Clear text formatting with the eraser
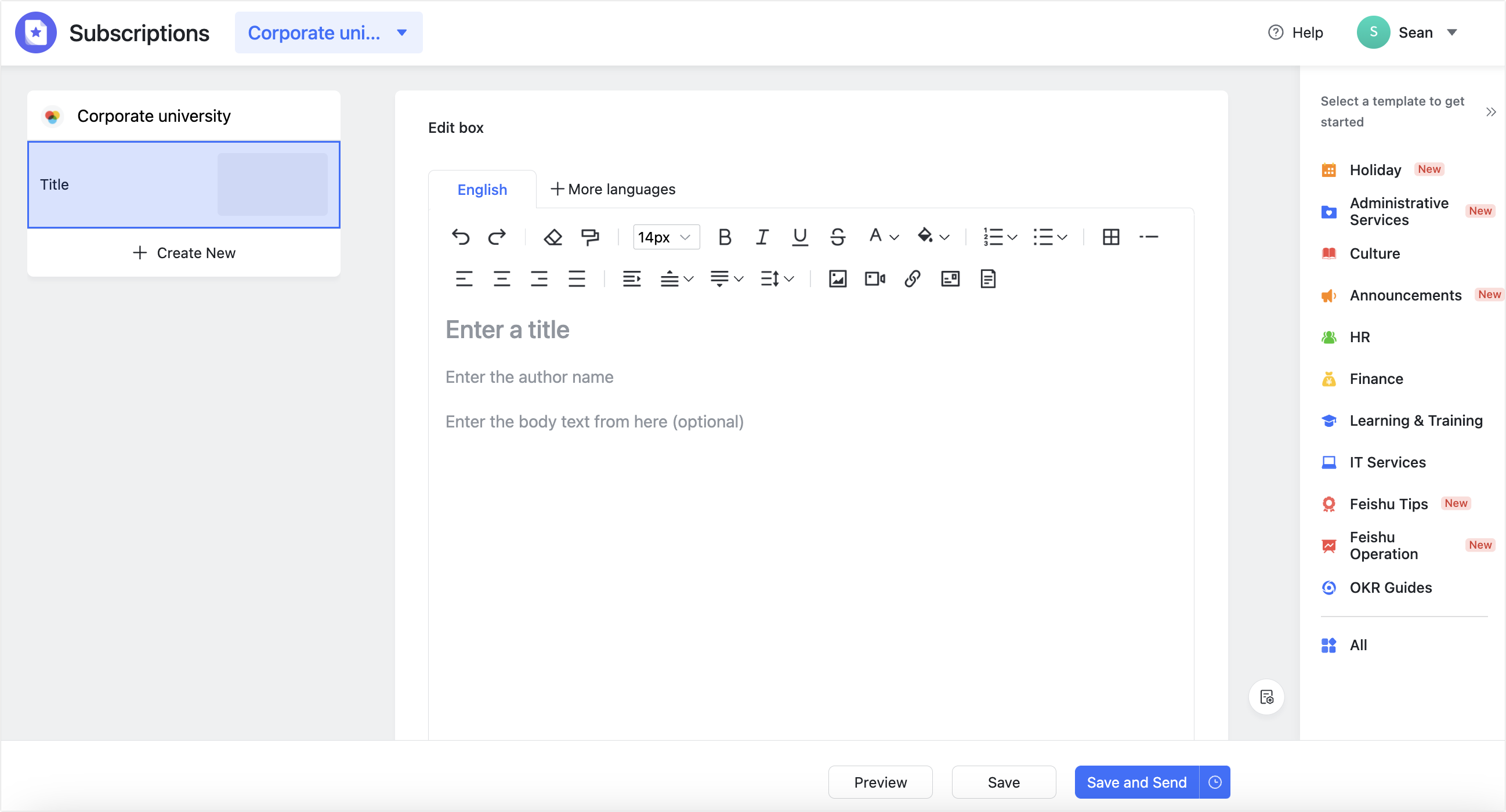This screenshot has height=812, width=1506. click(x=552, y=237)
